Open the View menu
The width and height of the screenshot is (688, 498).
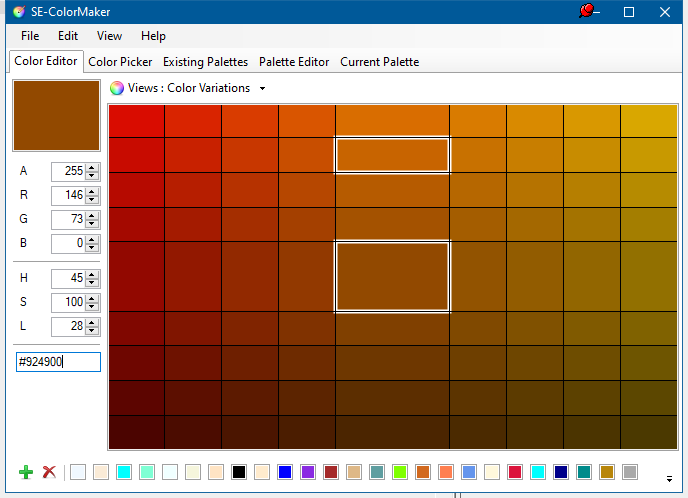(109, 36)
